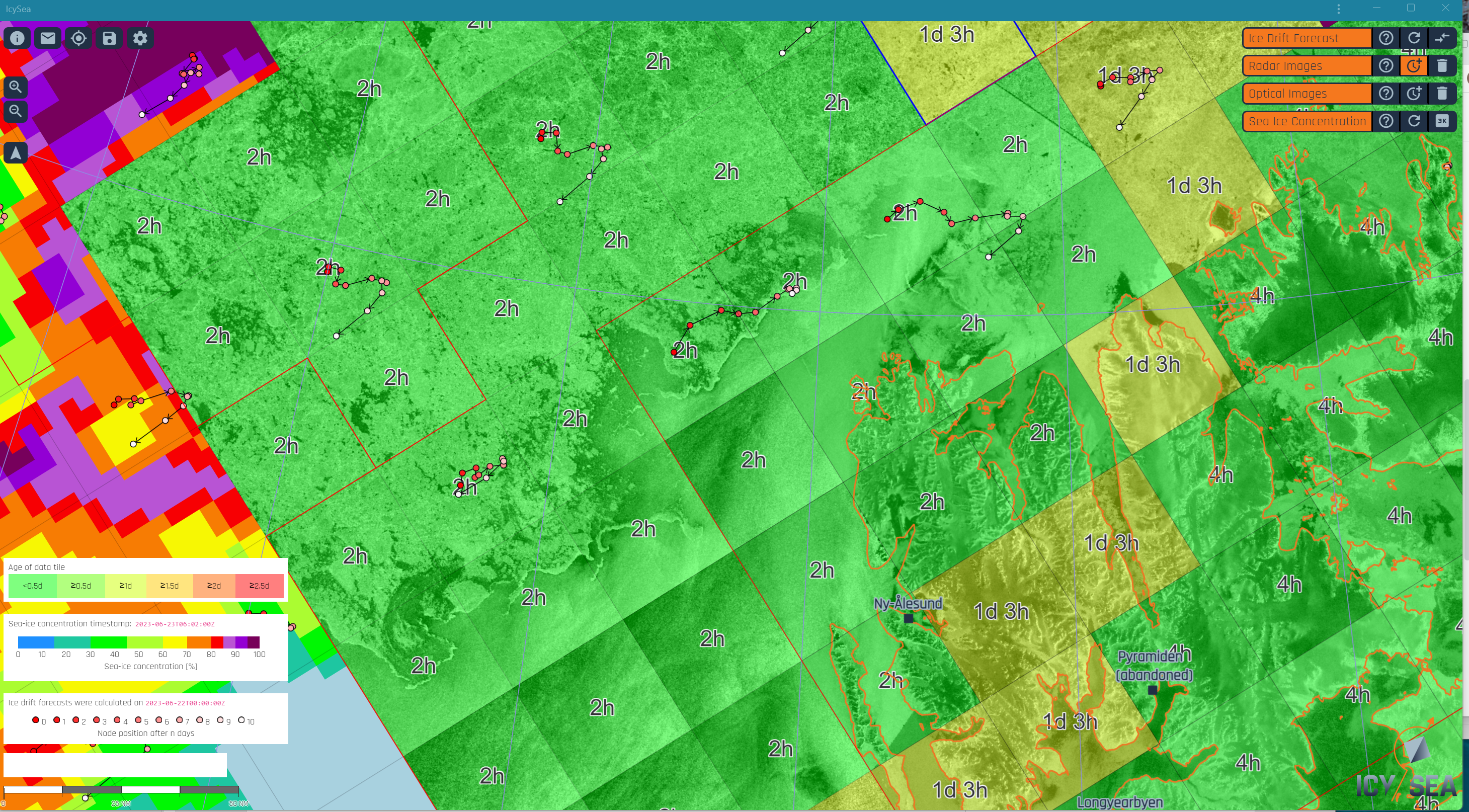Open the three-dot menu in title bar
Image resolution: width=1469 pixels, height=812 pixels.
pyautogui.click(x=1338, y=9)
